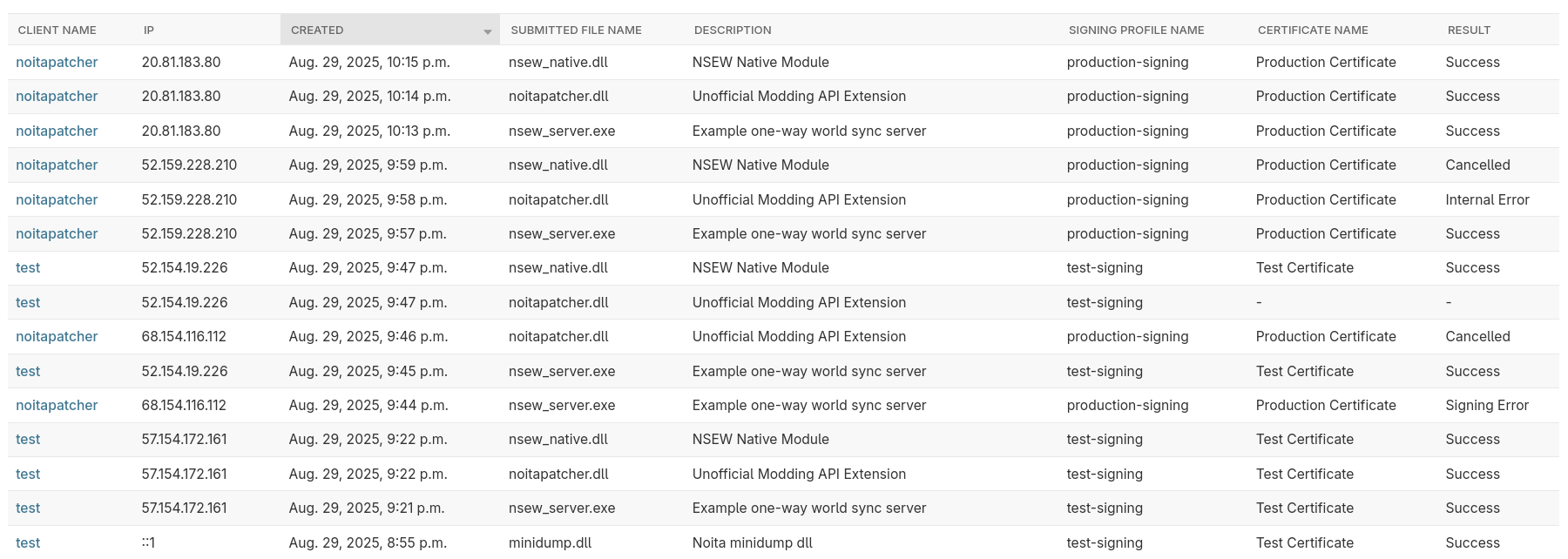The width and height of the screenshot is (1568, 559).
Task: Click the sort arrow in the Created header
Action: click(487, 32)
